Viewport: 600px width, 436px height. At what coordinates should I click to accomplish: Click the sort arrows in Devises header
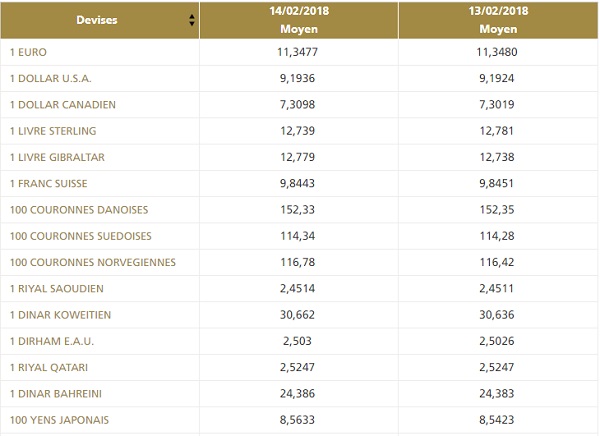coord(192,20)
